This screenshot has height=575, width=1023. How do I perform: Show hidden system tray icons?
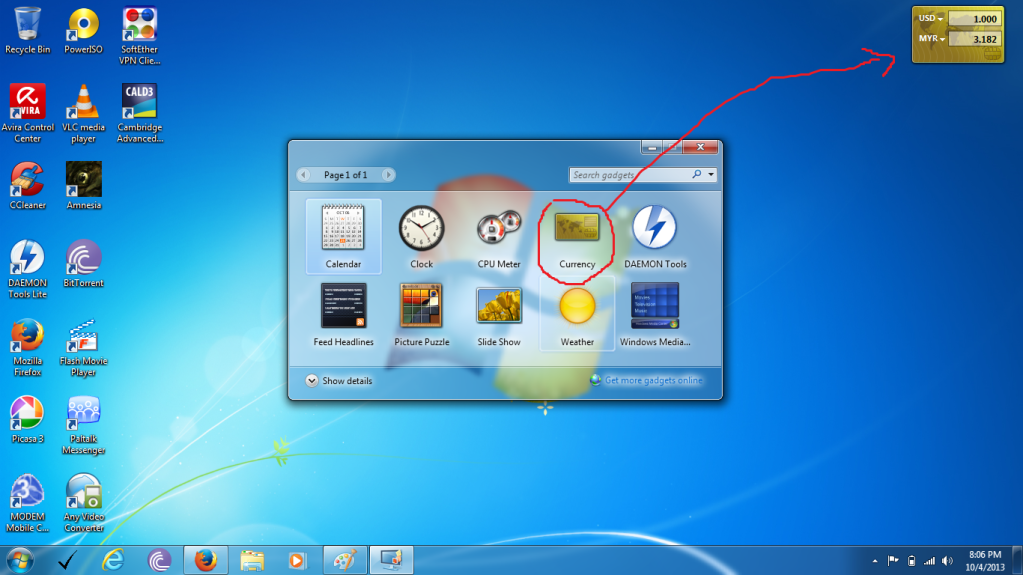[875, 561]
